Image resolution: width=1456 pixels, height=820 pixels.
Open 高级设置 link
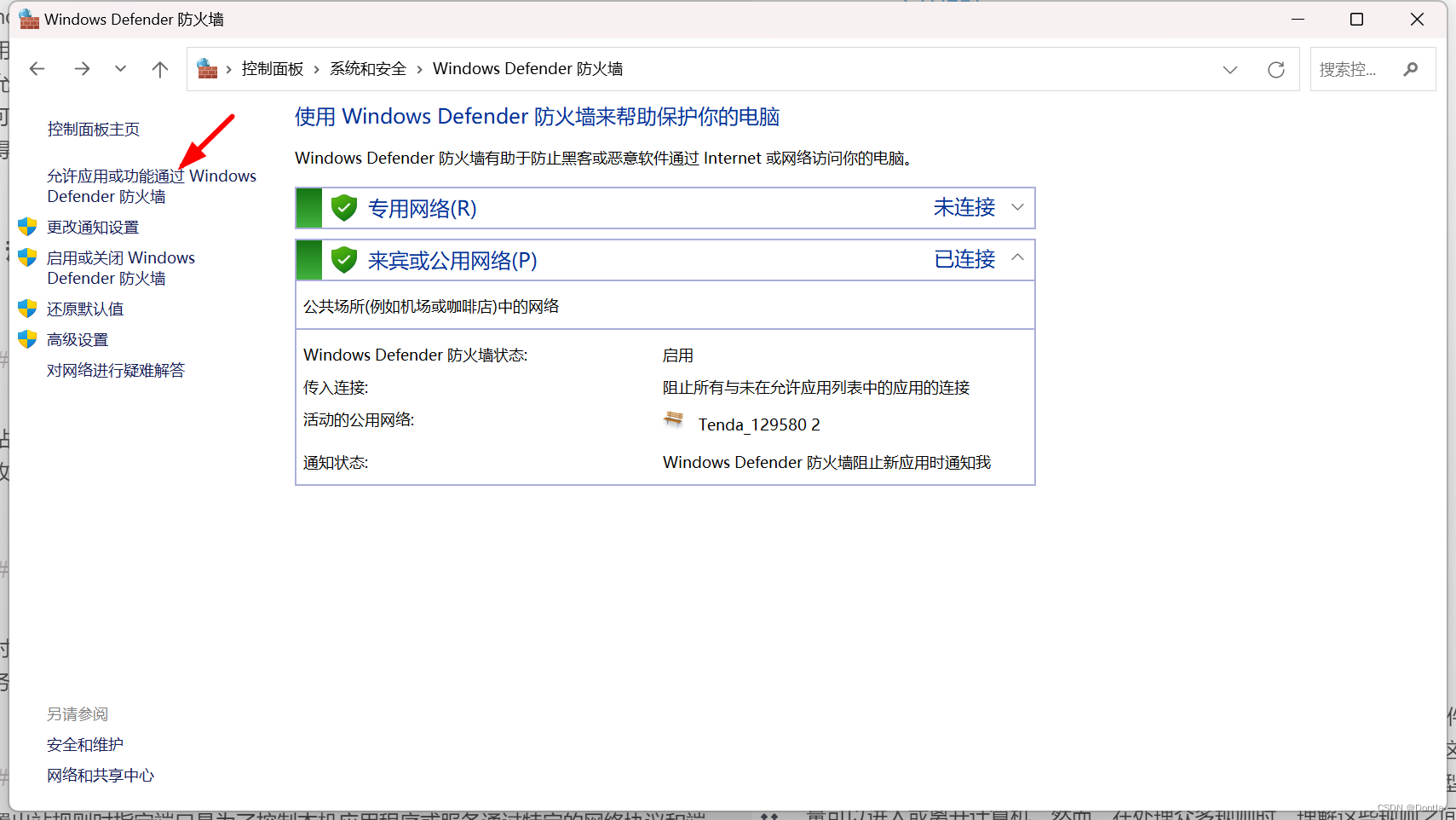click(x=78, y=339)
